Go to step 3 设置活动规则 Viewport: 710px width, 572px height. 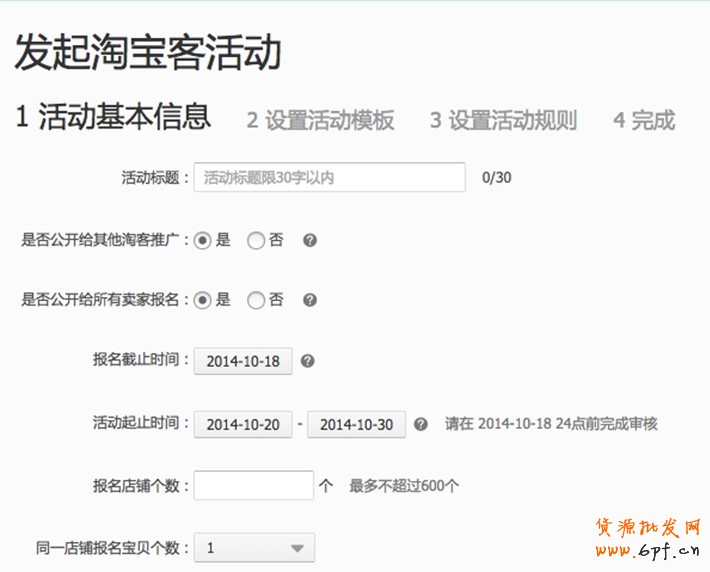point(504,120)
